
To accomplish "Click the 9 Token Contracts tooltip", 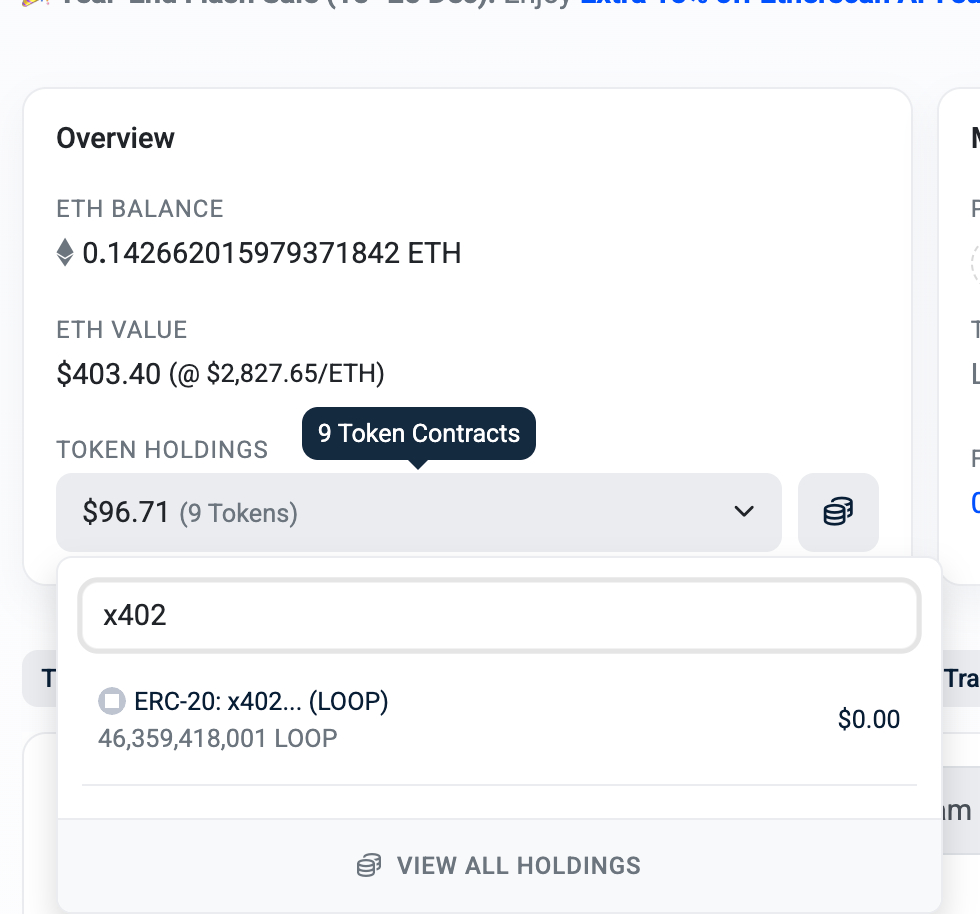I will coord(418,433).
